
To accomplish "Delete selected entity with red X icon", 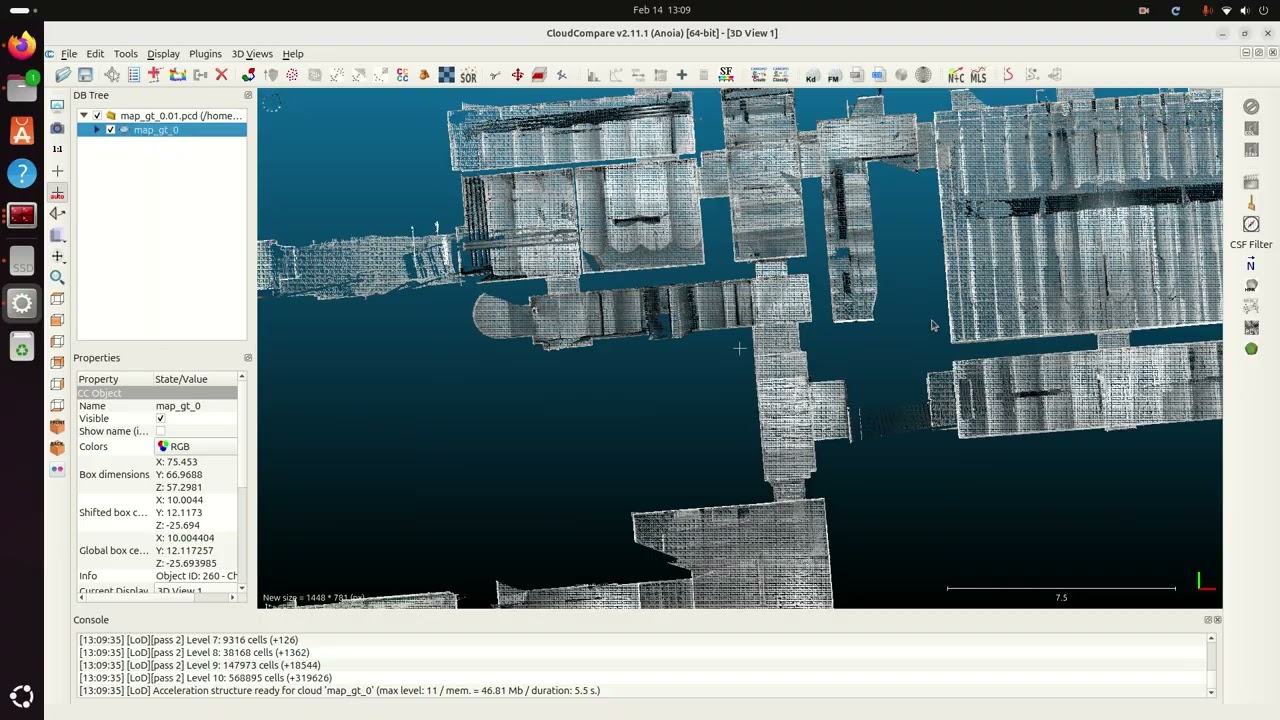I will pos(222,75).
